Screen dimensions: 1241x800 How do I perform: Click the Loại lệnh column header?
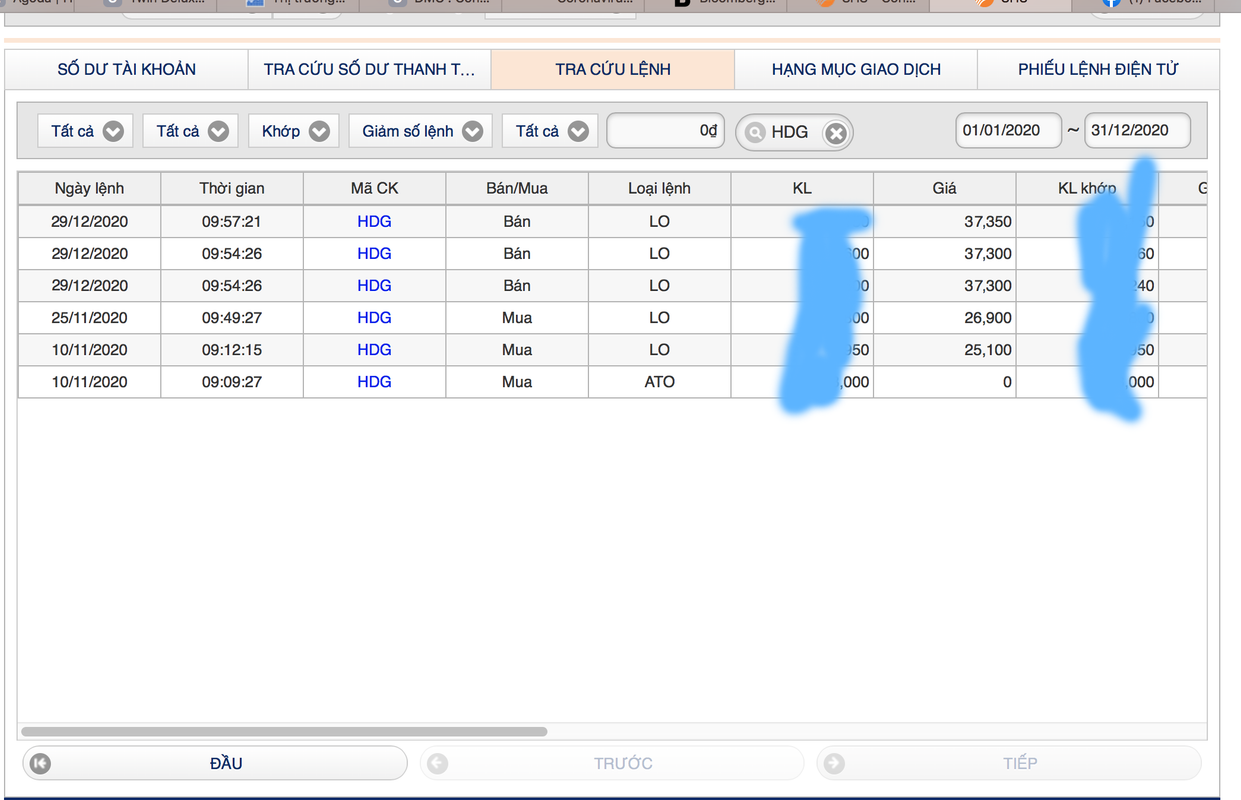tap(660, 188)
